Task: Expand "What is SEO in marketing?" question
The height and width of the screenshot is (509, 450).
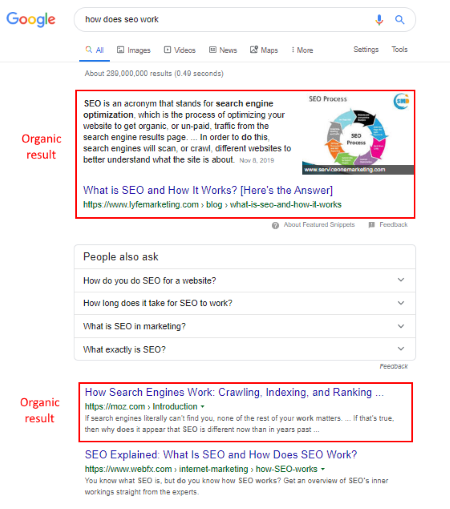Action: click(x=245, y=326)
